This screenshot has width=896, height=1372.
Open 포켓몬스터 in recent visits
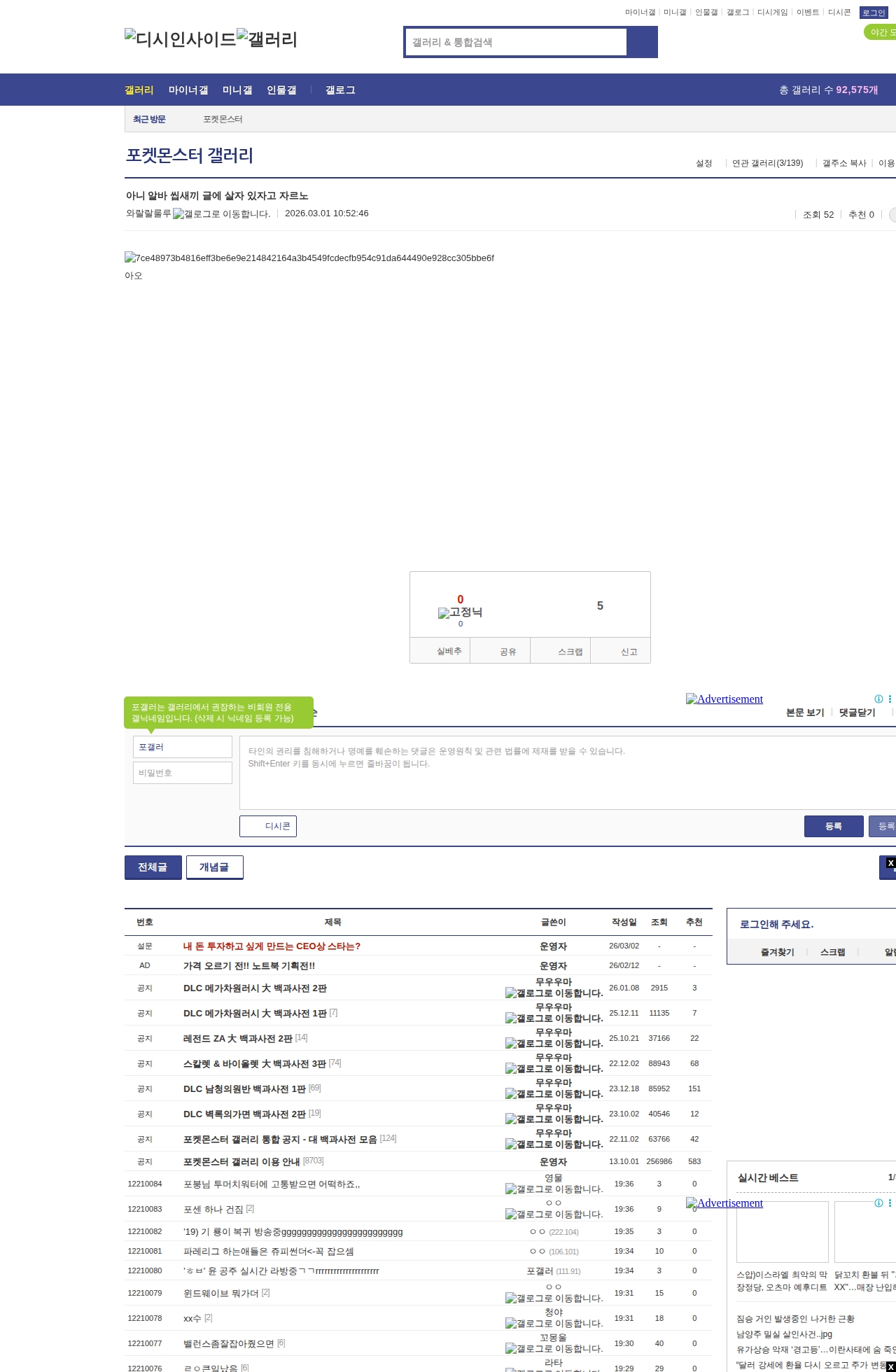click(223, 120)
